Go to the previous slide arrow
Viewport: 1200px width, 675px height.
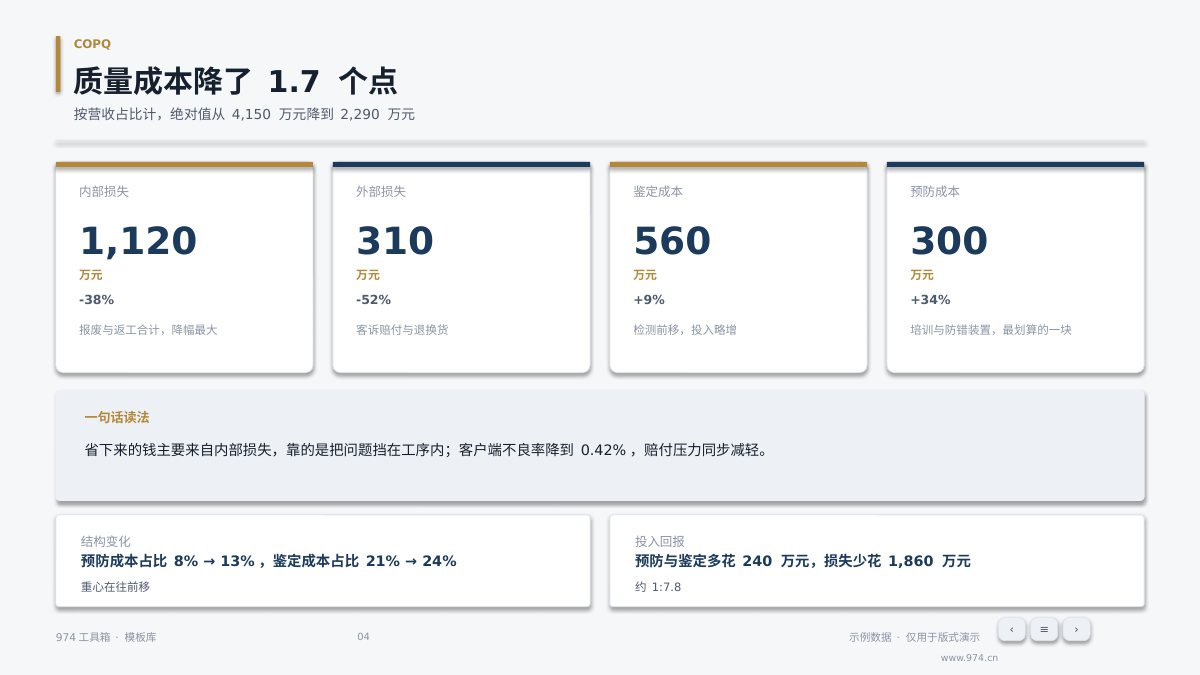pos(1011,629)
